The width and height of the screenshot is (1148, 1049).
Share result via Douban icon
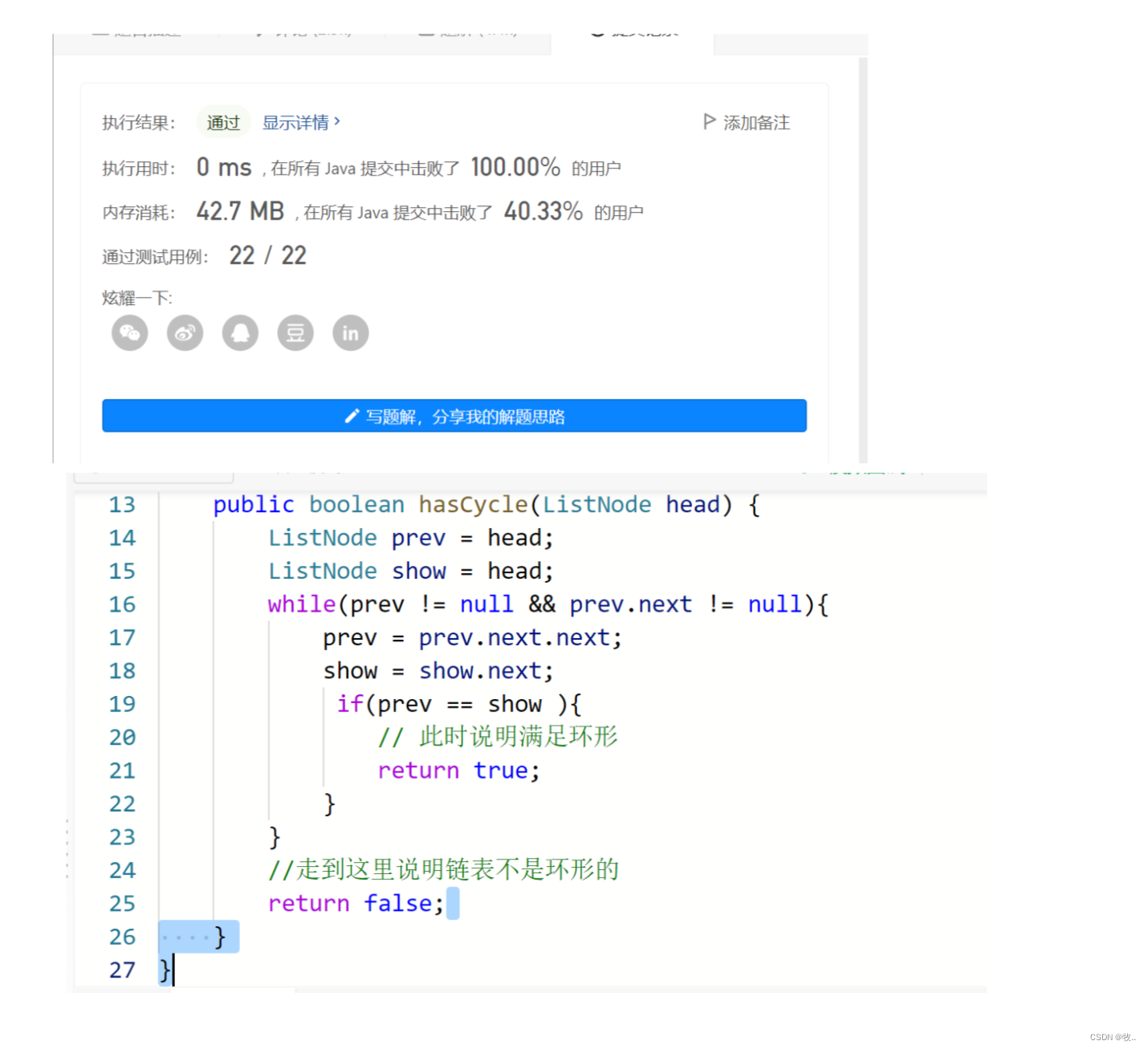295,333
